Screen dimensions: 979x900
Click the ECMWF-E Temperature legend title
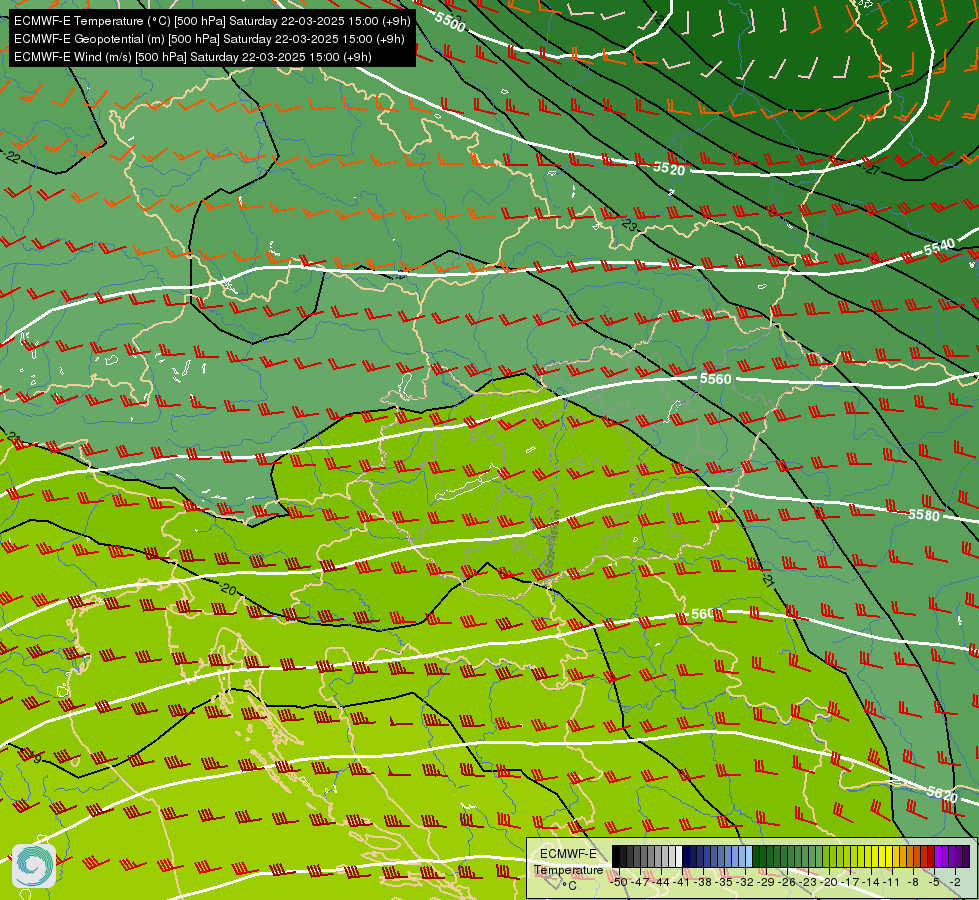point(569,862)
